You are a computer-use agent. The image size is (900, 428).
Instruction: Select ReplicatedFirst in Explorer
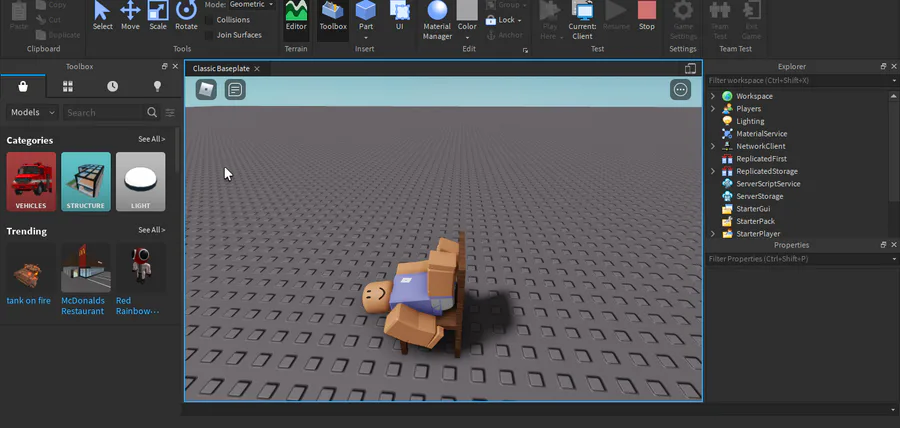point(761,159)
